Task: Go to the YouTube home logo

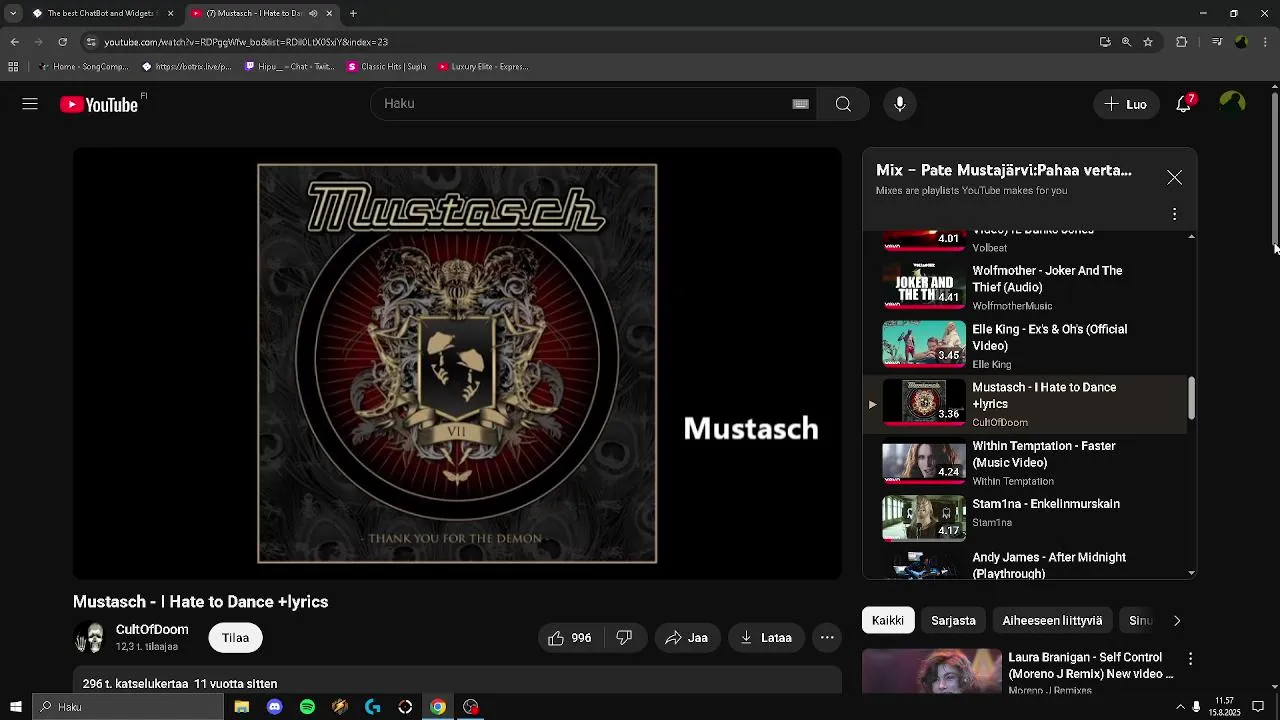Action: (x=99, y=104)
